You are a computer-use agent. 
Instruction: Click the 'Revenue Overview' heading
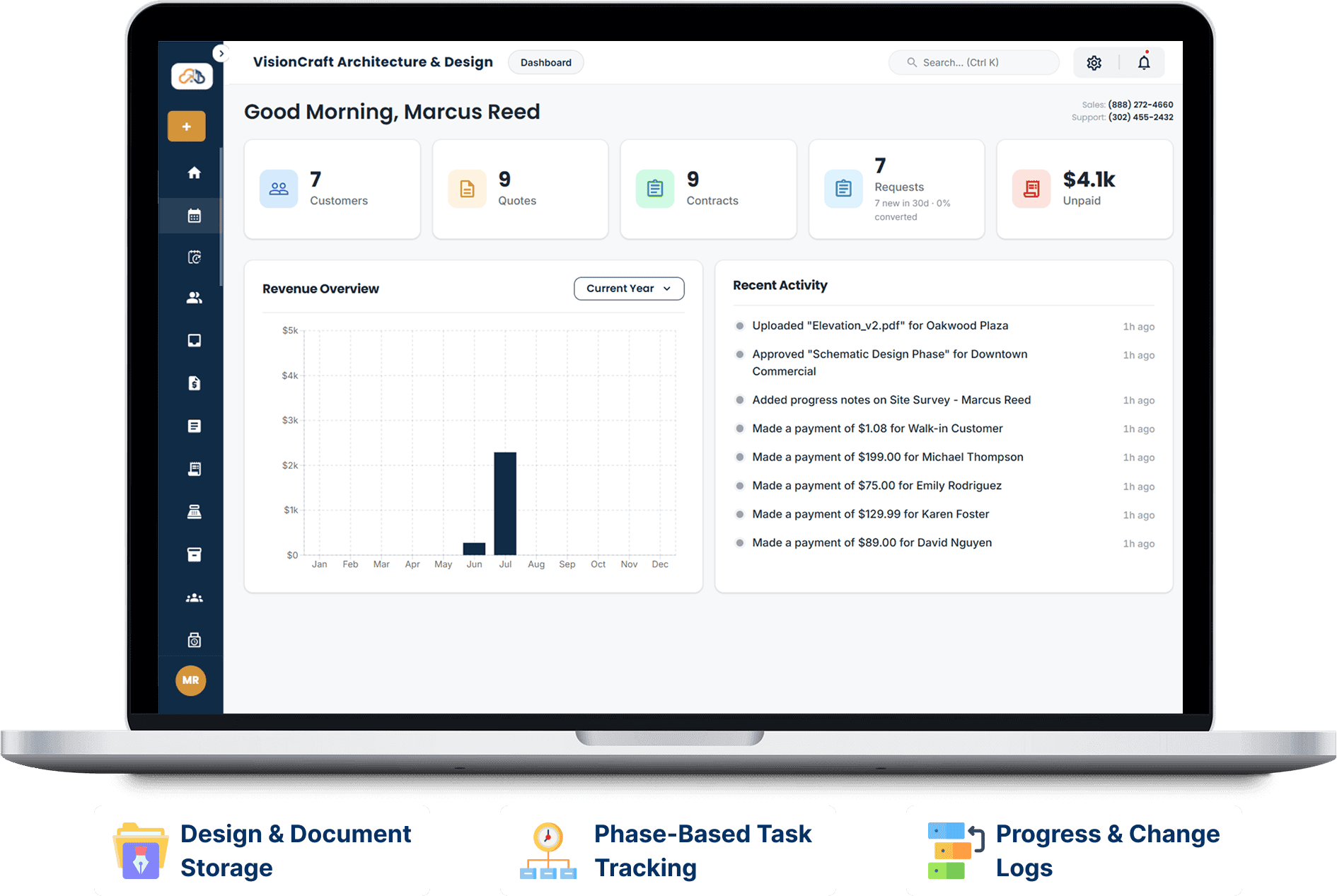[320, 289]
